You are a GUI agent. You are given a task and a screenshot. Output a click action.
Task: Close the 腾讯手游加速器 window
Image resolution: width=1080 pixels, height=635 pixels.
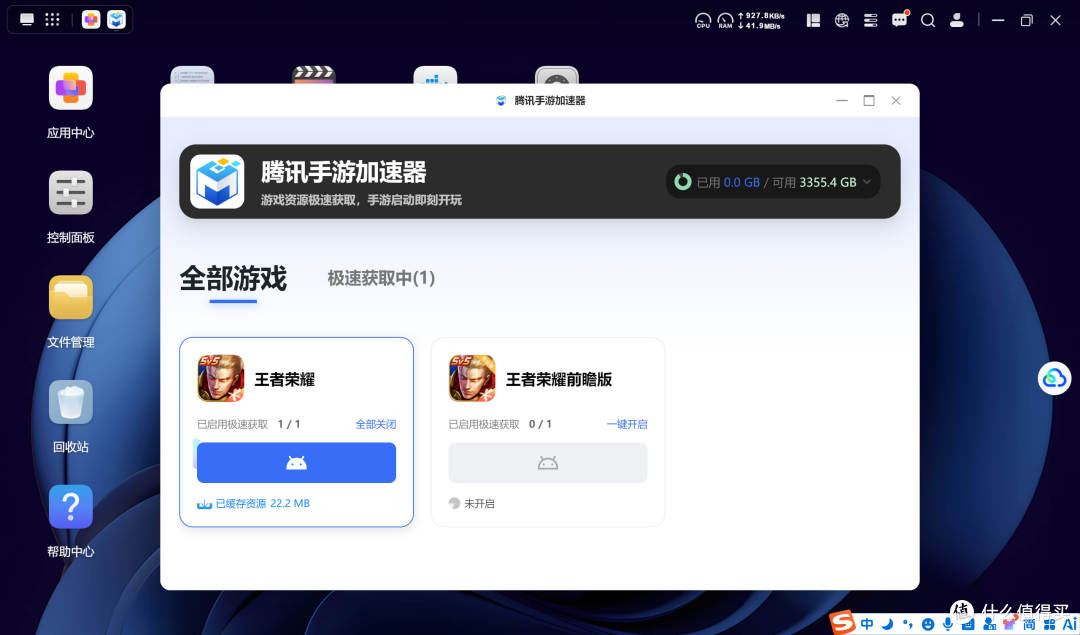[x=896, y=101]
